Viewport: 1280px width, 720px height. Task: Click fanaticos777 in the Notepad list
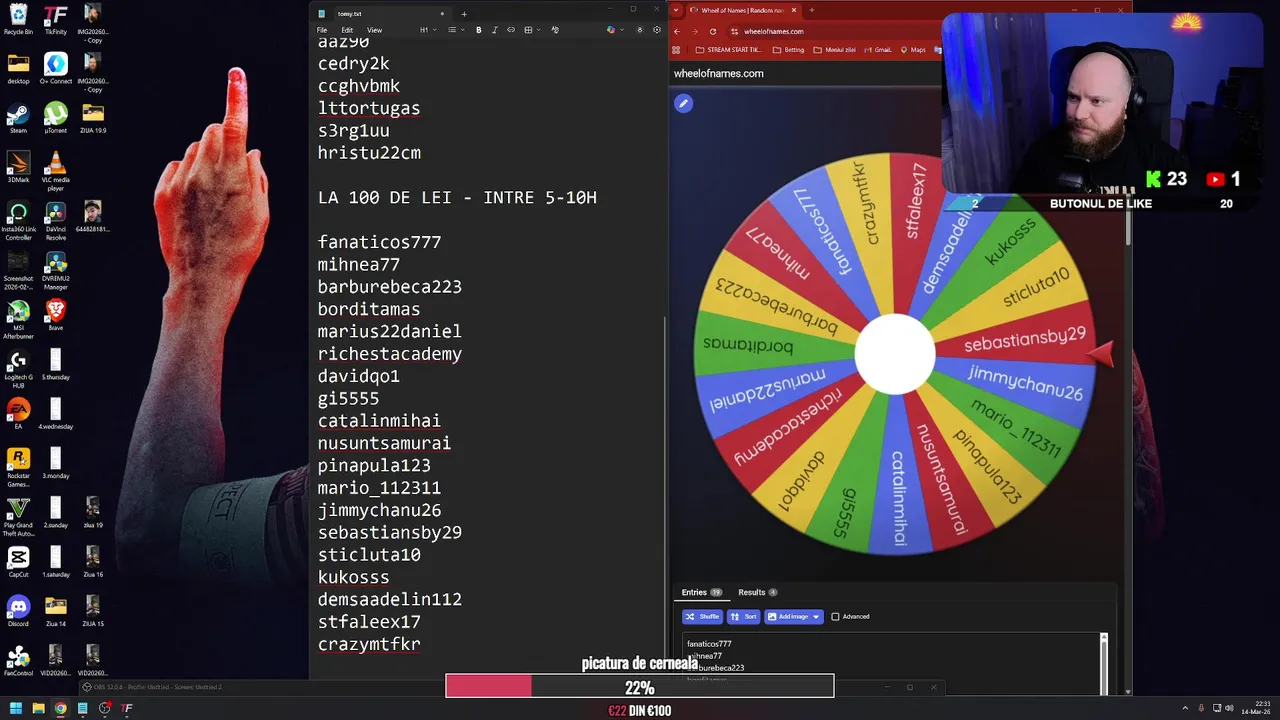tap(379, 242)
